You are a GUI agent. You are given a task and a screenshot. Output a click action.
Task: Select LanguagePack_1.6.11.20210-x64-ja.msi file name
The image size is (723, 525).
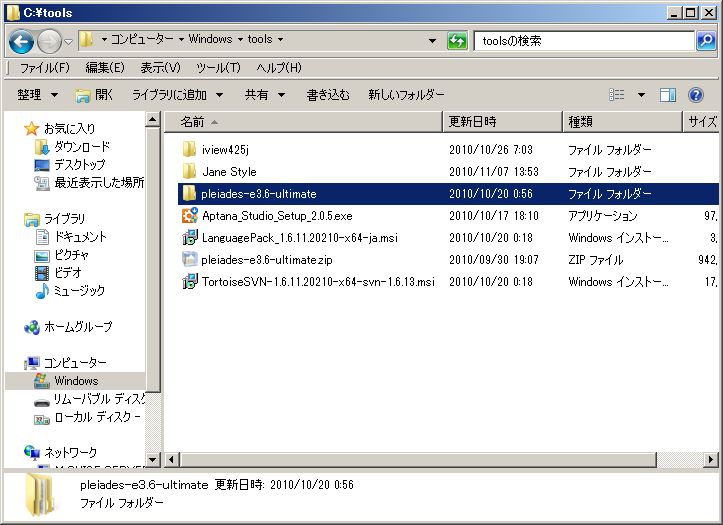point(300,238)
